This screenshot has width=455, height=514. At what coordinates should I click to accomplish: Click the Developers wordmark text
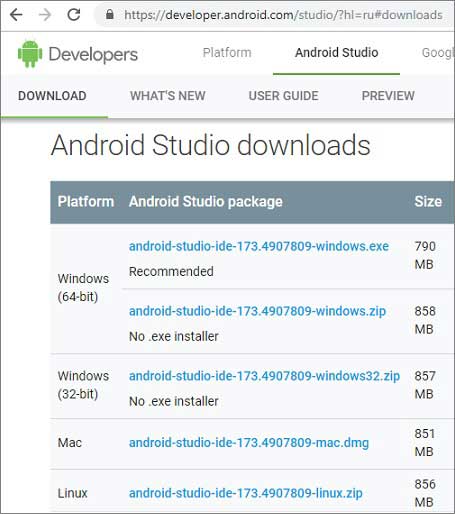click(93, 54)
